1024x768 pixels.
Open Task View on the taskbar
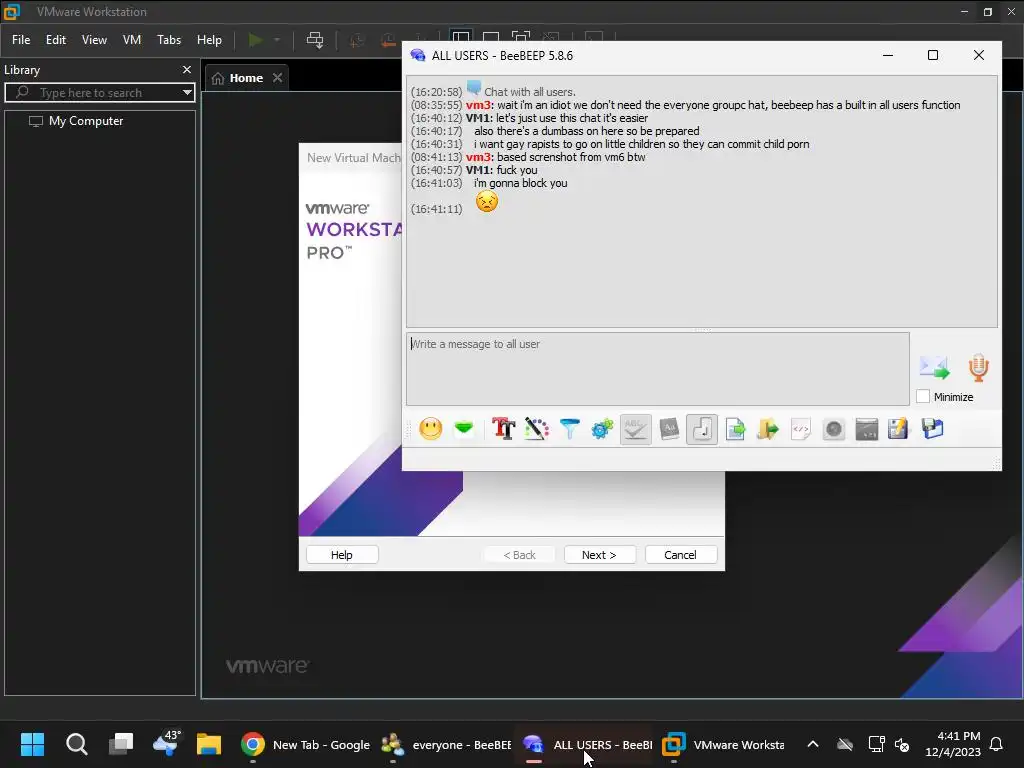tap(121, 744)
